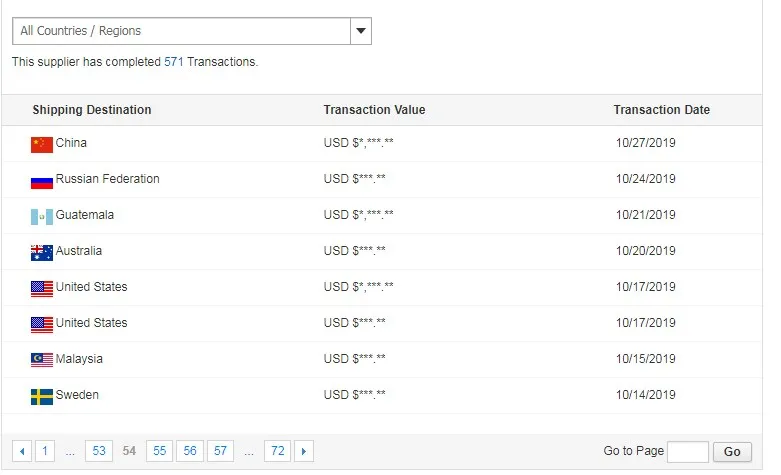Jump to page 1

click(x=45, y=451)
